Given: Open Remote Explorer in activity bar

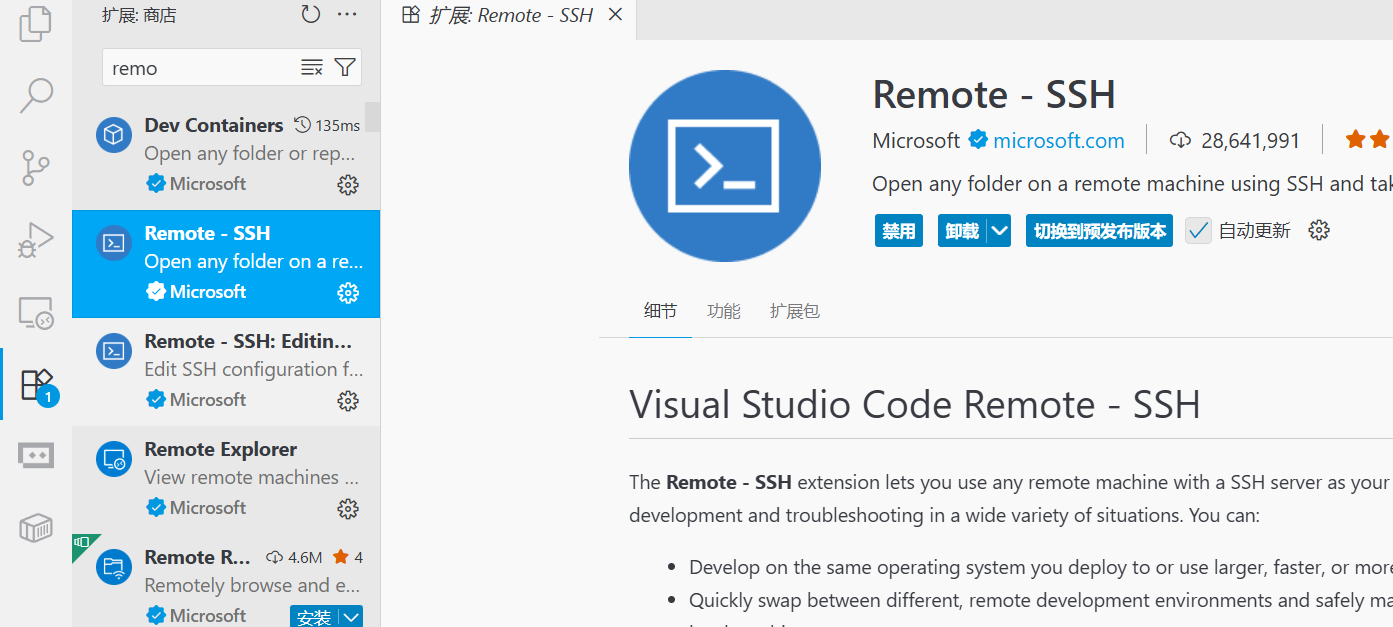Looking at the screenshot, I should tap(36, 313).
